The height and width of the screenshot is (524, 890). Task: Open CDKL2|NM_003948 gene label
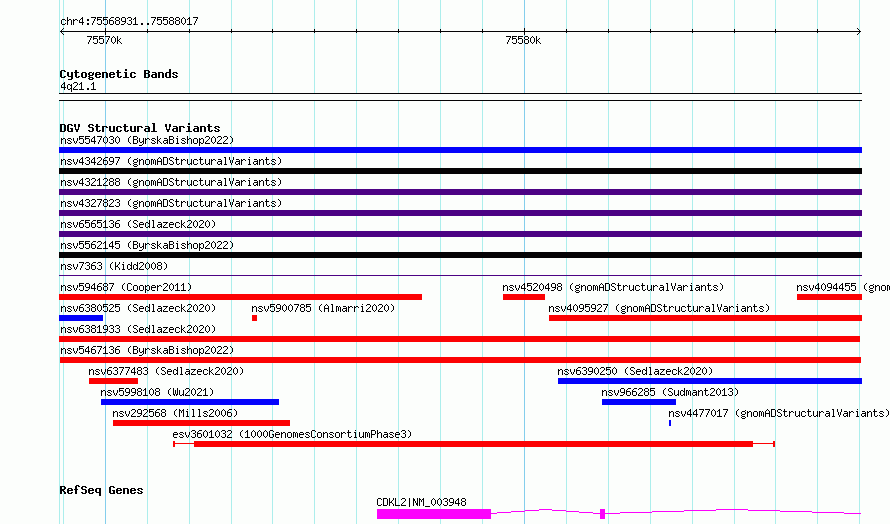tap(421, 502)
